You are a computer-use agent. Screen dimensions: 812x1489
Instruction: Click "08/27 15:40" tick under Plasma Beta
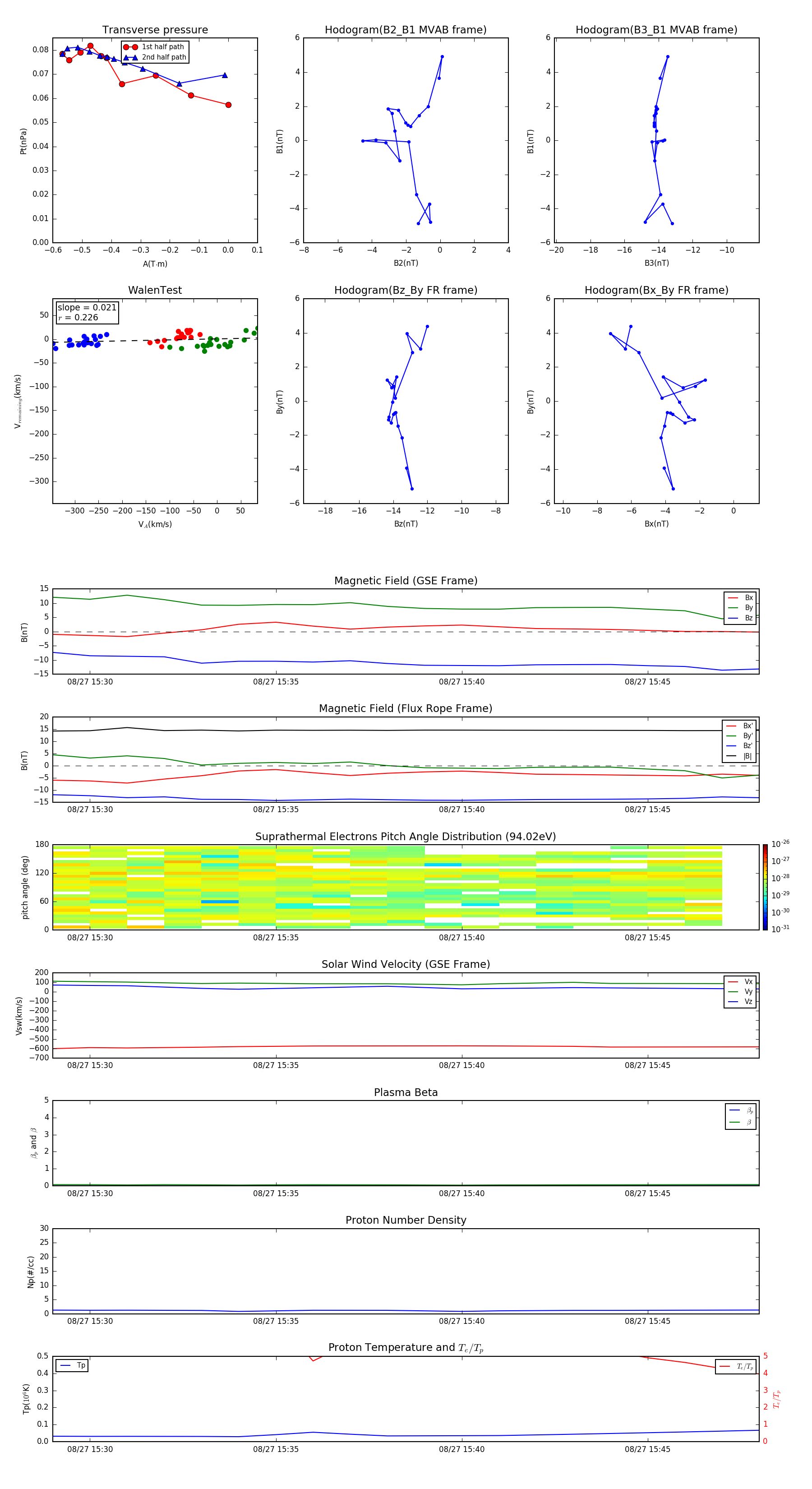click(x=461, y=1193)
